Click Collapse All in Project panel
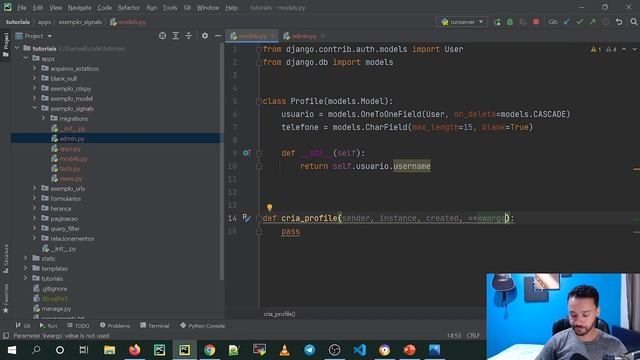Image resolution: width=640 pixels, height=360 pixels. point(189,36)
